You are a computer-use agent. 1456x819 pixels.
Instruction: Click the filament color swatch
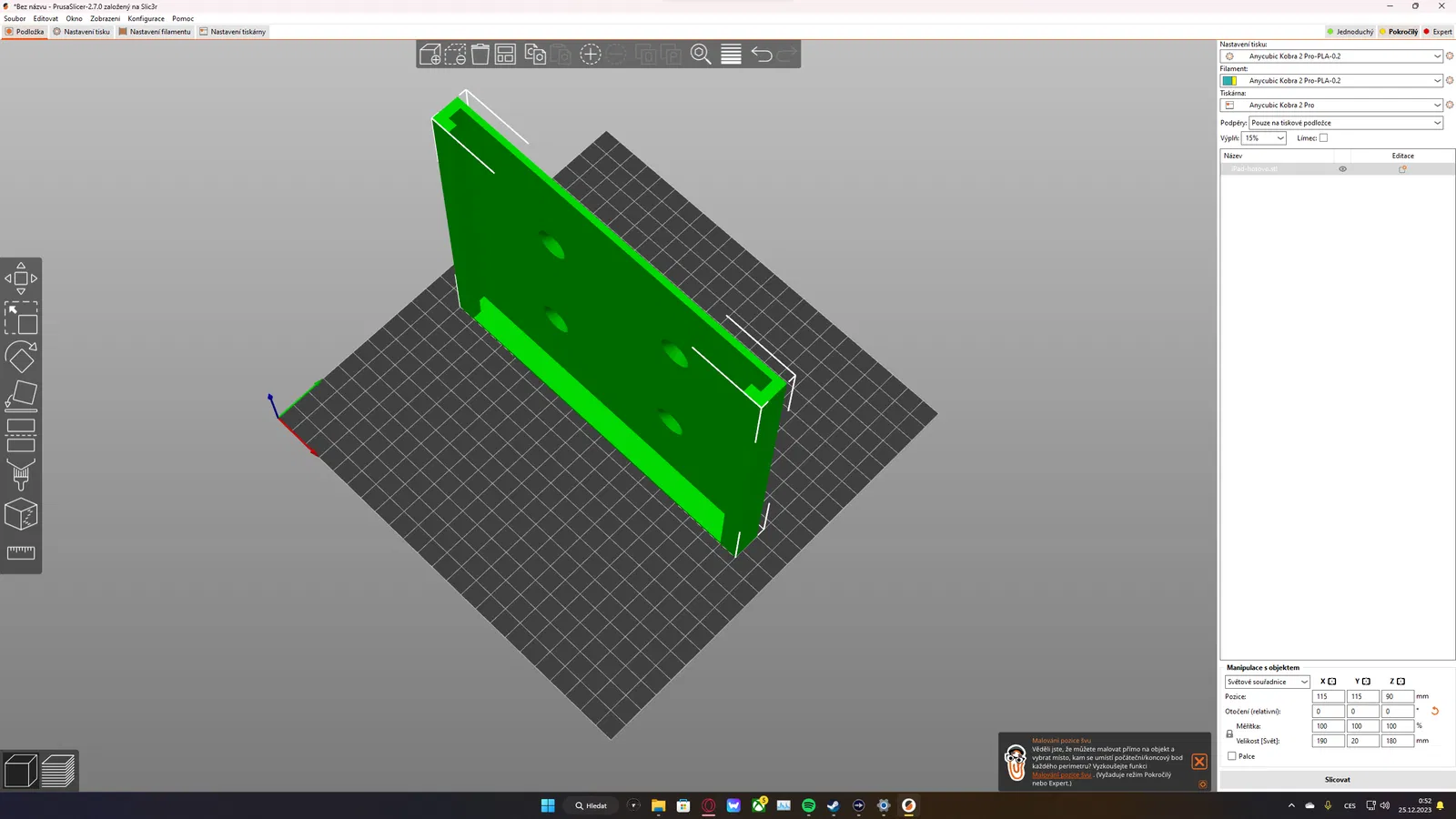1229,81
